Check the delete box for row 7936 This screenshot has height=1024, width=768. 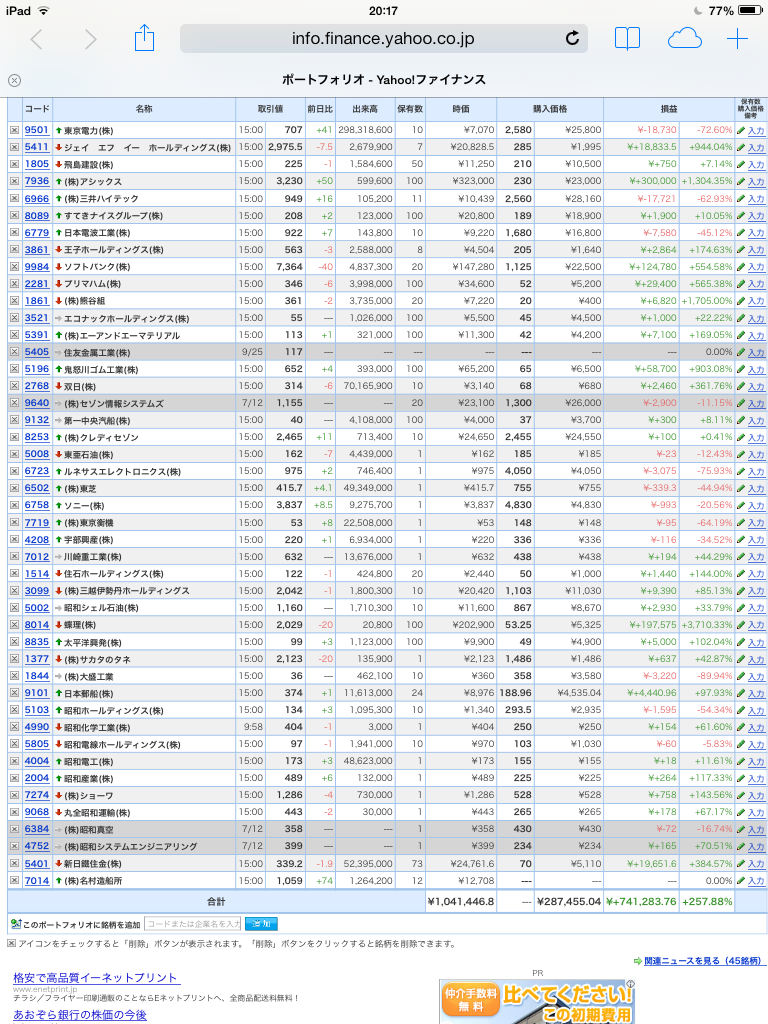click(x=14, y=181)
